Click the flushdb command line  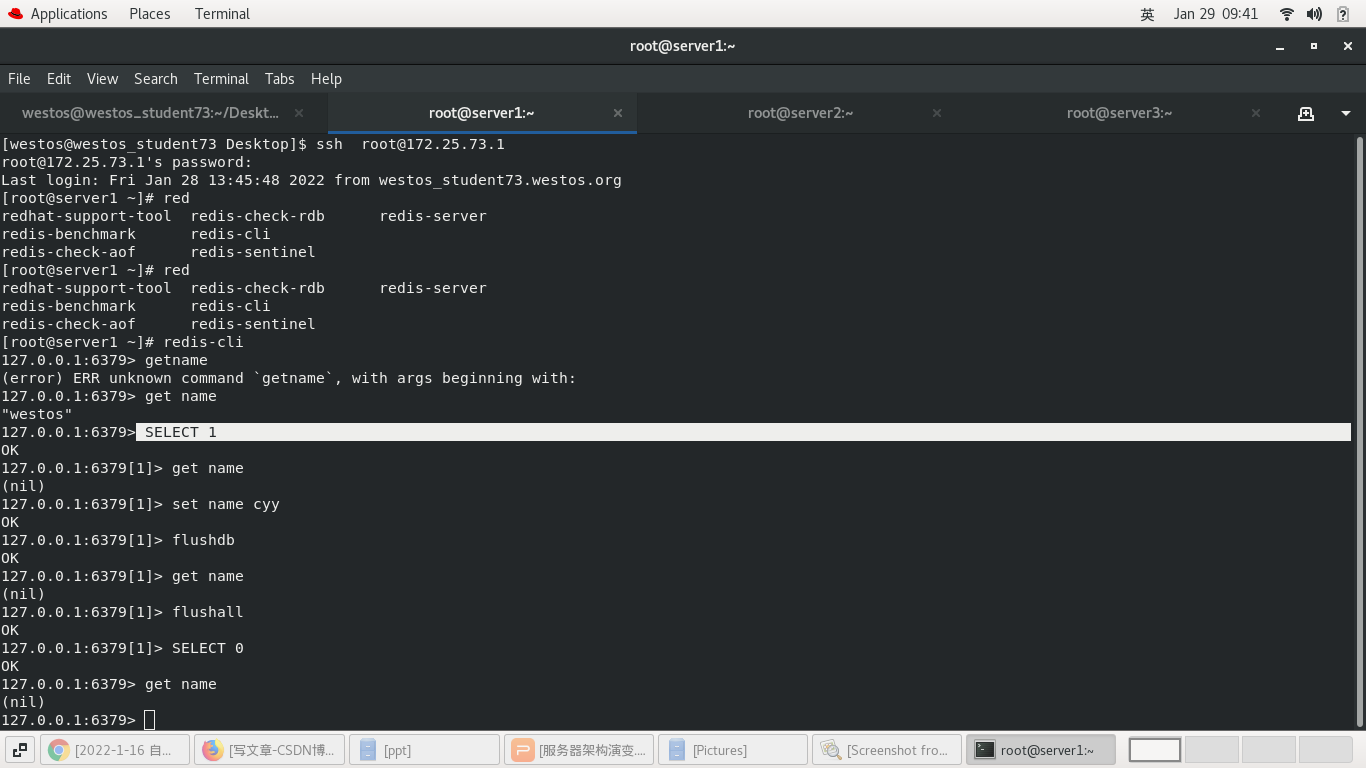(118, 540)
